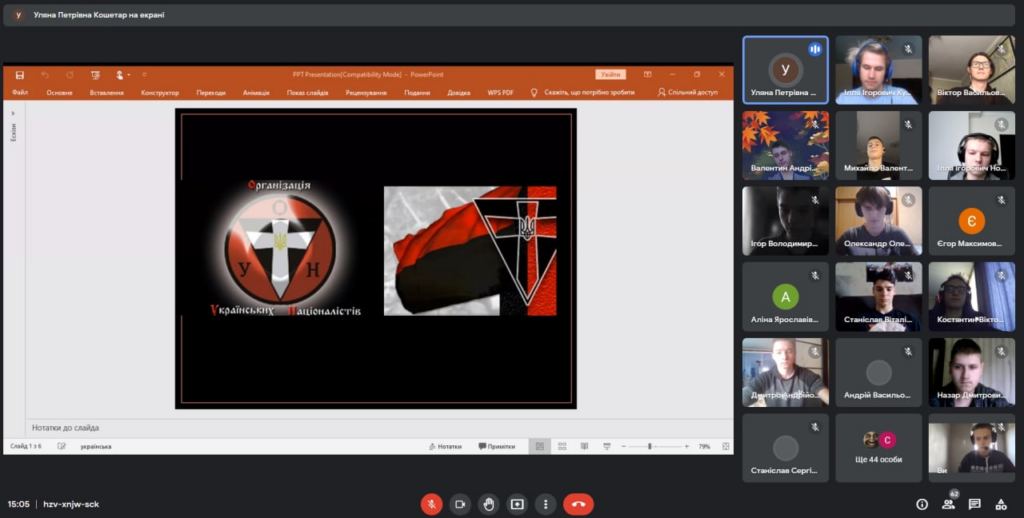The width and height of the screenshot is (1024, 518).
Task: Open the activities shapes icon
Action: point(1001,504)
